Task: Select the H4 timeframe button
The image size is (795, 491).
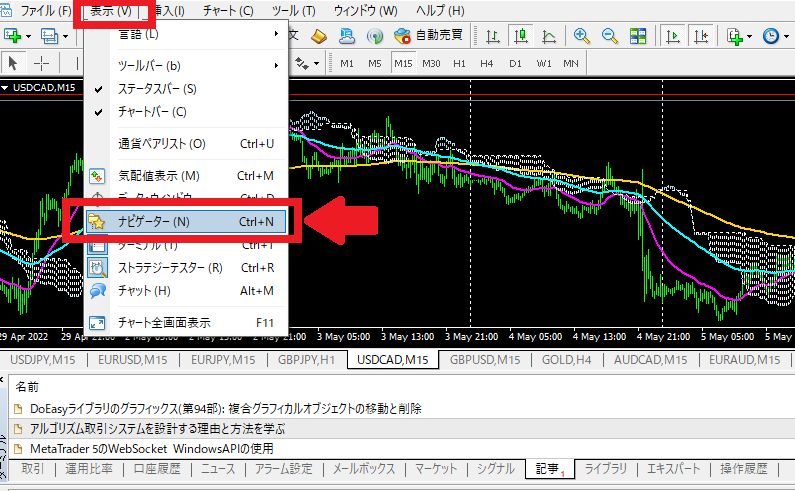Action: (x=487, y=63)
